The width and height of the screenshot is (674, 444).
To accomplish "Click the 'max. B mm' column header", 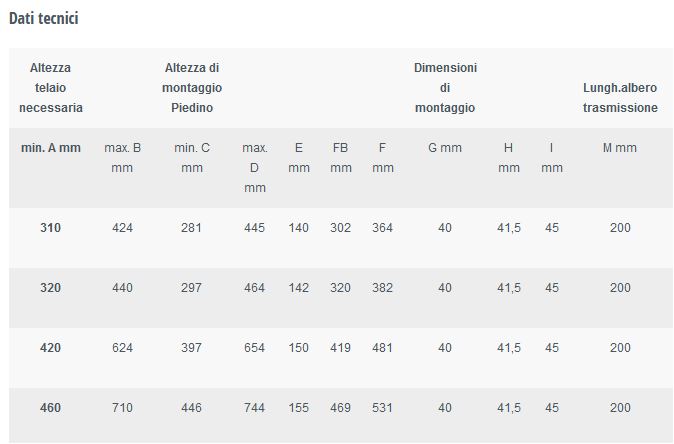I will pyautogui.click(x=122, y=158).
